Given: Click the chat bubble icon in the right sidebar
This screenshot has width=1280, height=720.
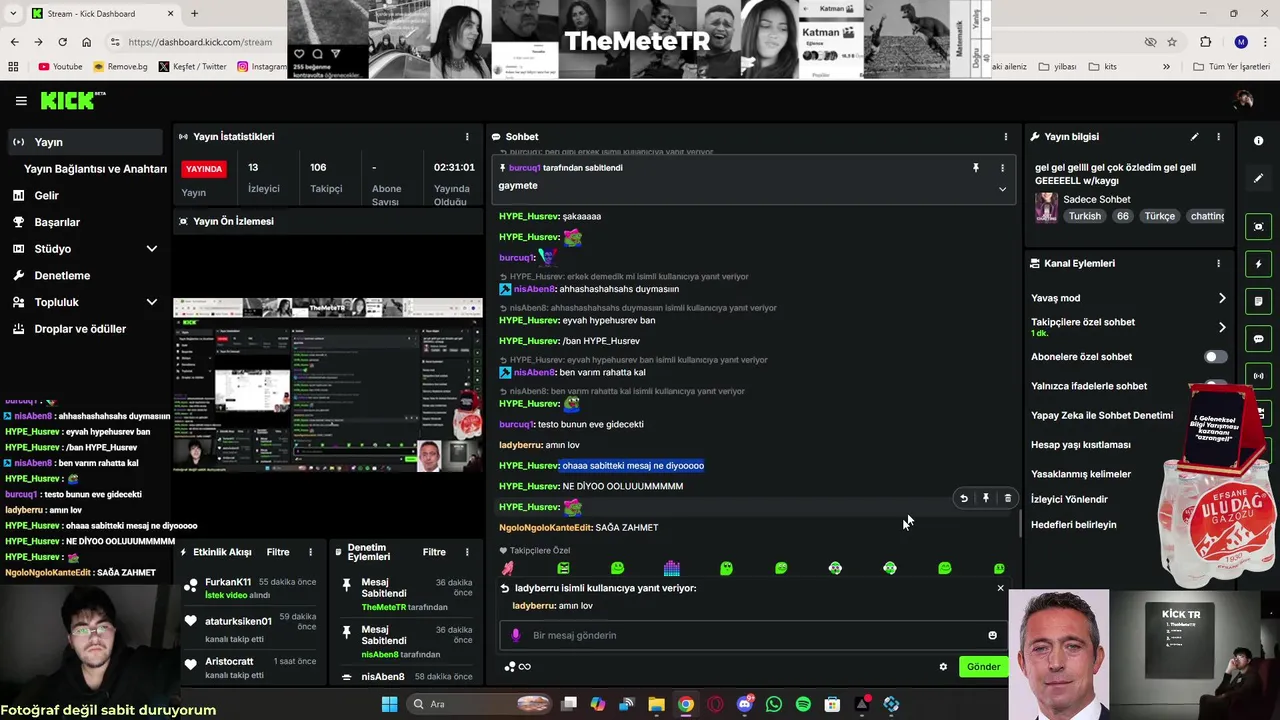Looking at the screenshot, I should point(1258,339).
